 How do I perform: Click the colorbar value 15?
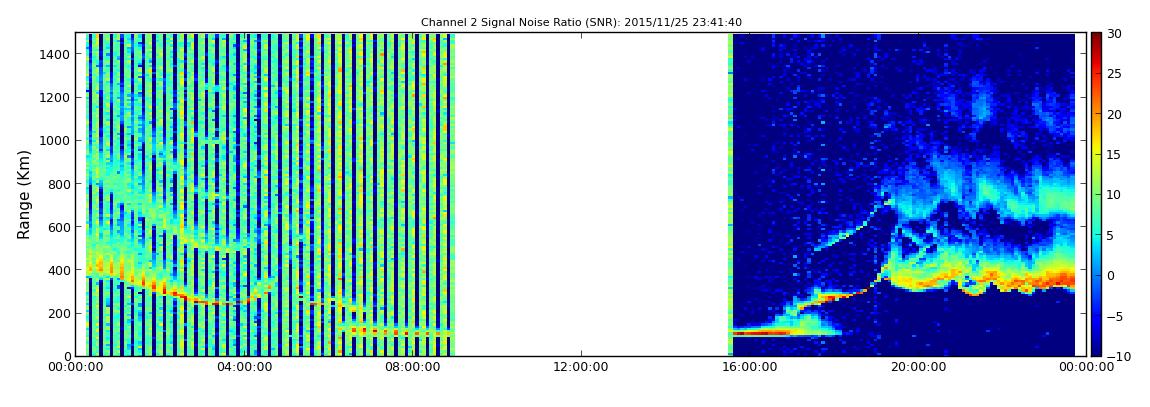tap(1115, 155)
